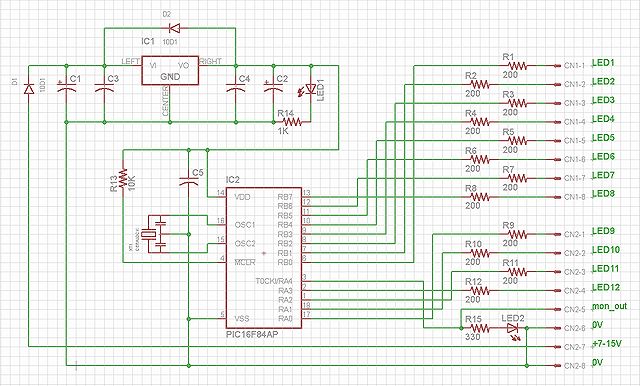Click the MCLR pin label

(245, 262)
